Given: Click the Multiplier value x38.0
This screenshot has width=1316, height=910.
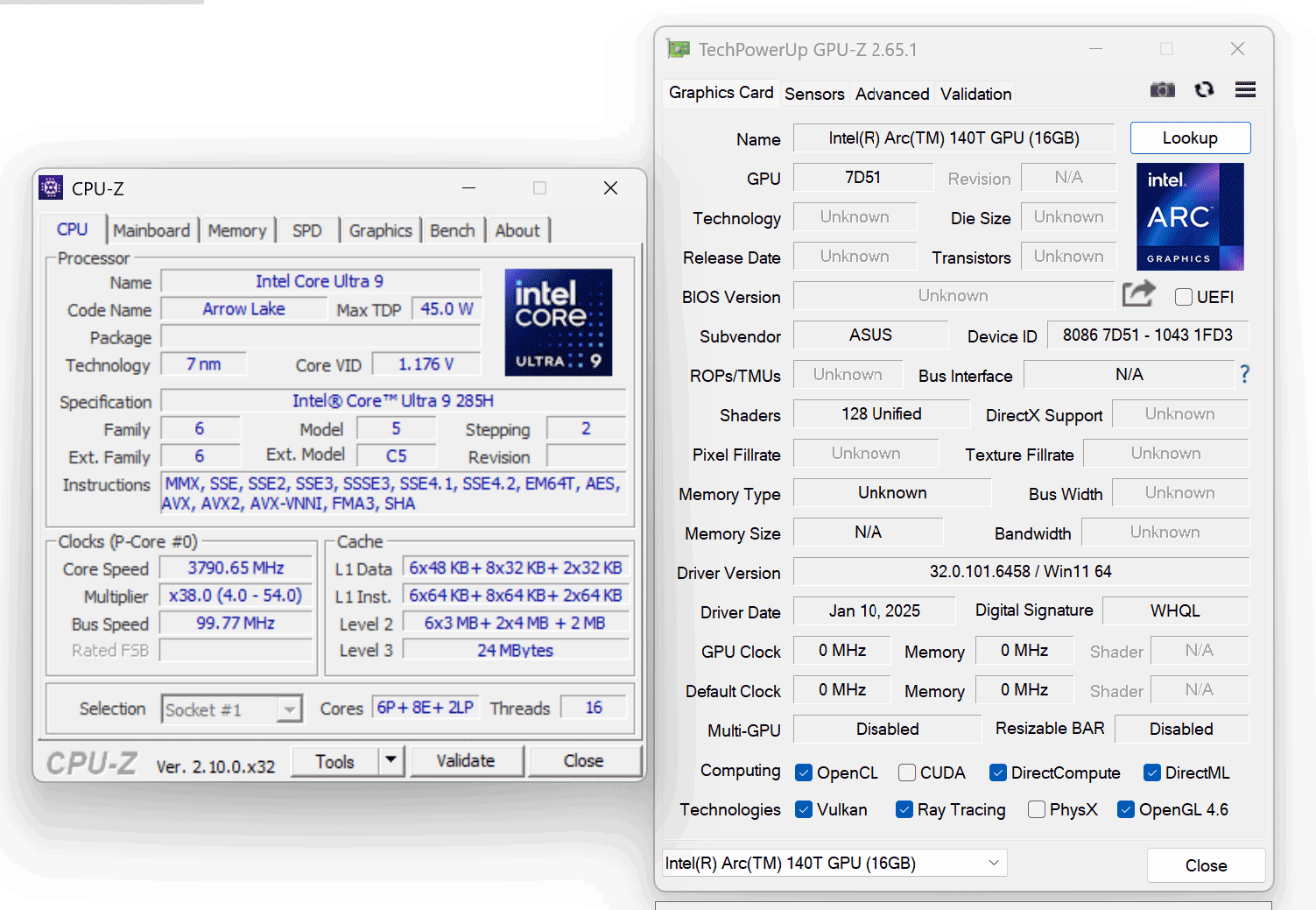Looking at the screenshot, I should (236, 596).
